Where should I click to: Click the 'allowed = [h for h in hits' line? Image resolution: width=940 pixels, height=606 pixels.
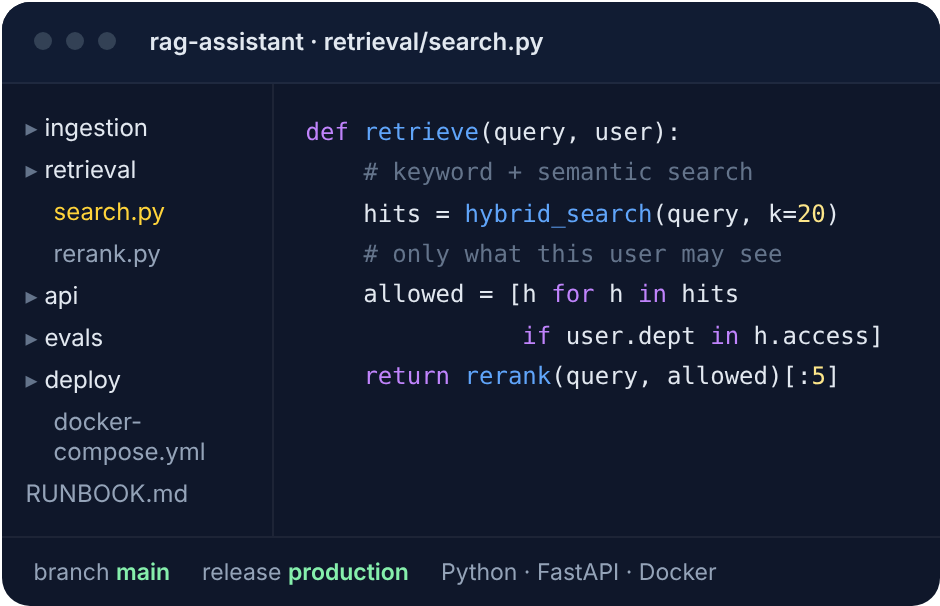pyautogui.click(x=551, y=294)
